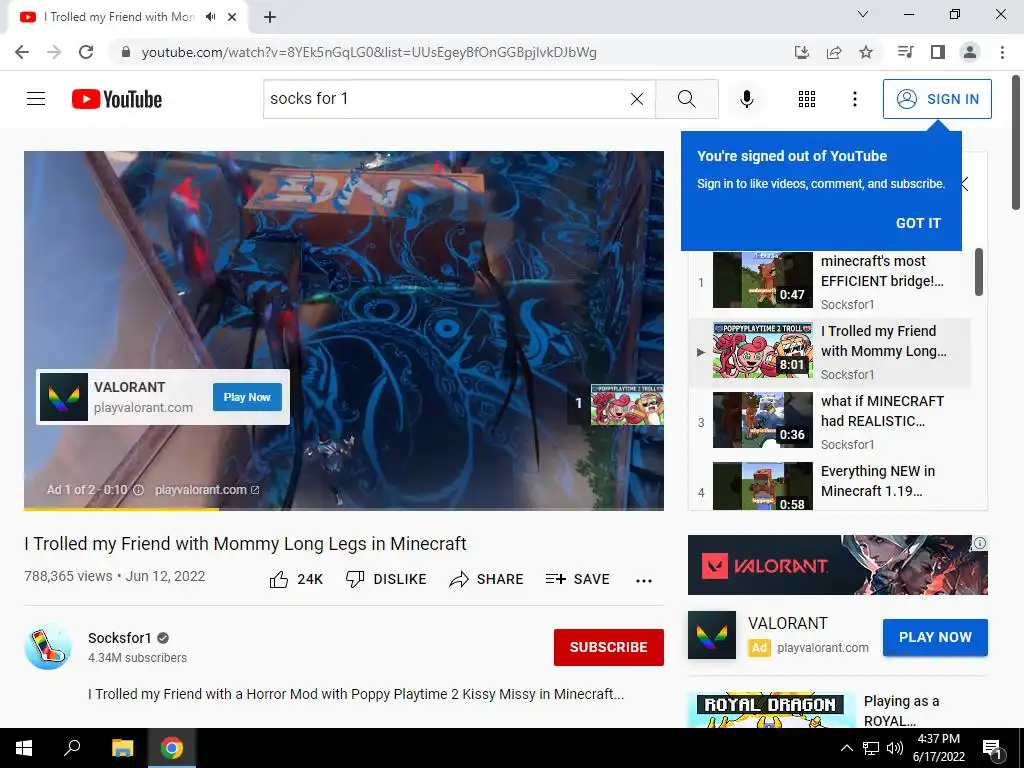Image resolution: width=1024 pixels, height=768 pixels.
Task: Close the 'I Trolled my Friend' tab
Action: 232,17
